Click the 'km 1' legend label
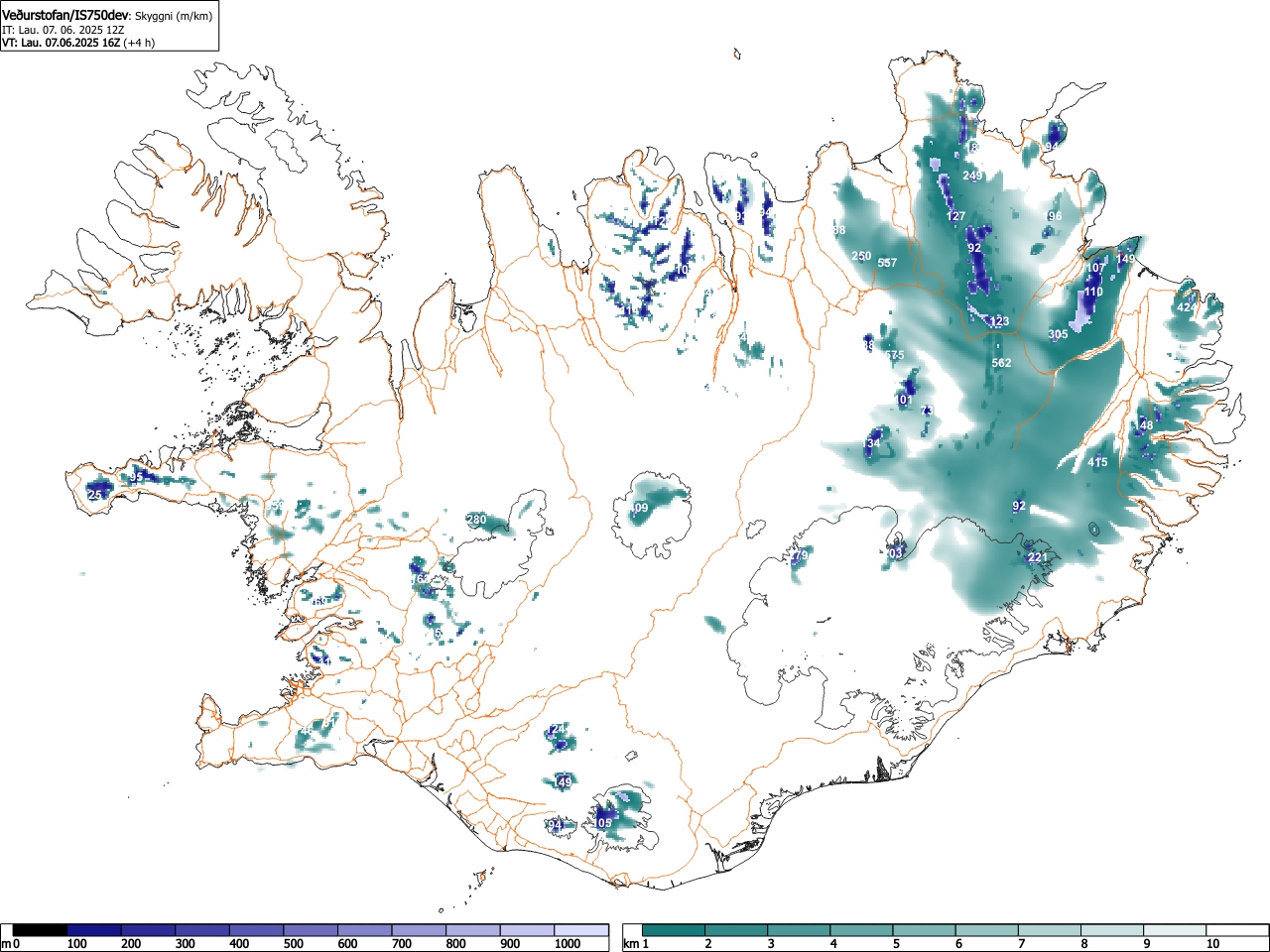1270x952 pixels. point(638,944)
